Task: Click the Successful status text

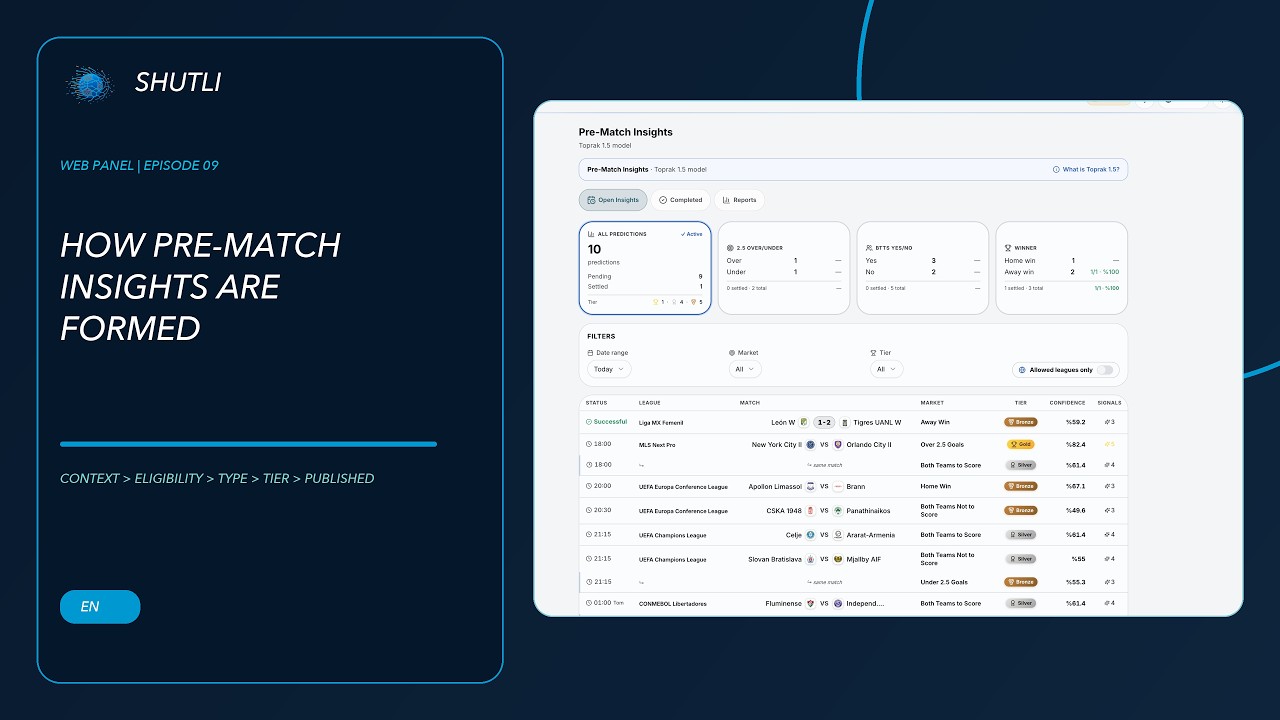Action: click(610, 422)
